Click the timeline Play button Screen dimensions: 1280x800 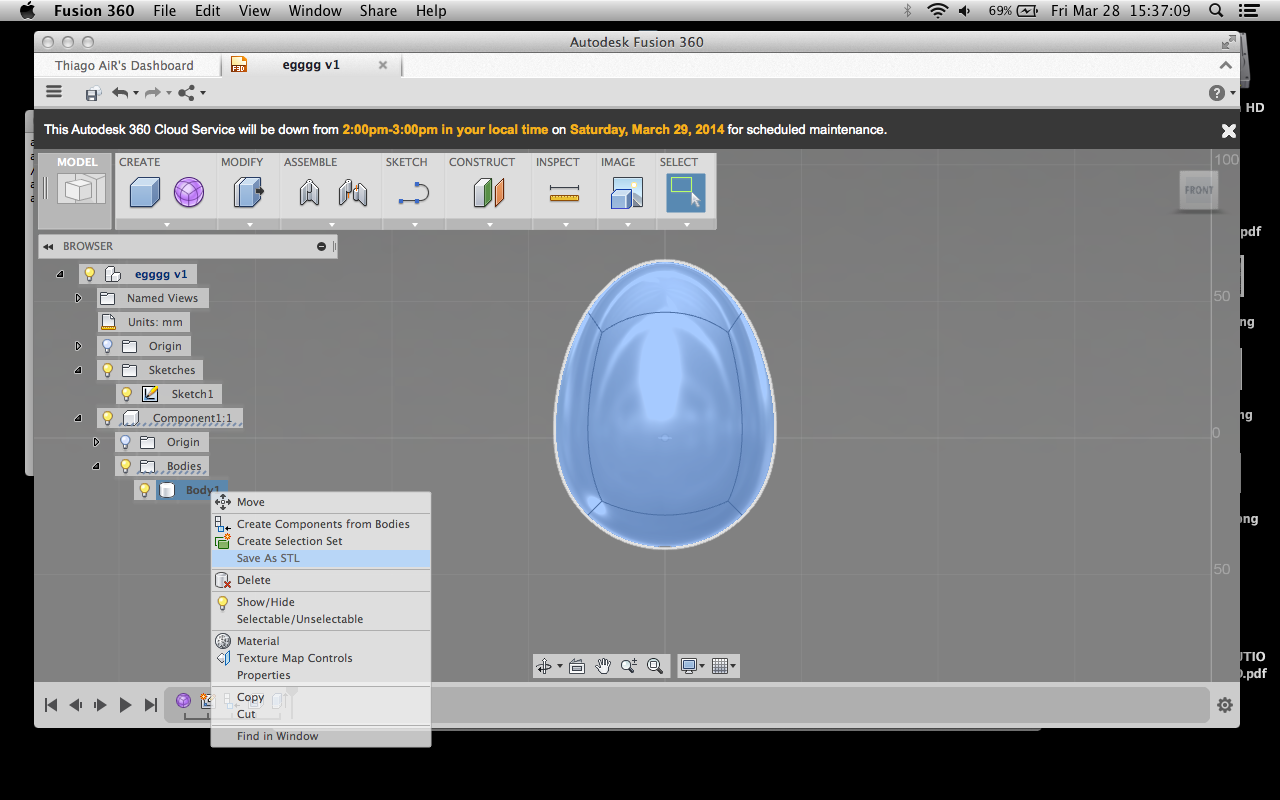(125, 705)
